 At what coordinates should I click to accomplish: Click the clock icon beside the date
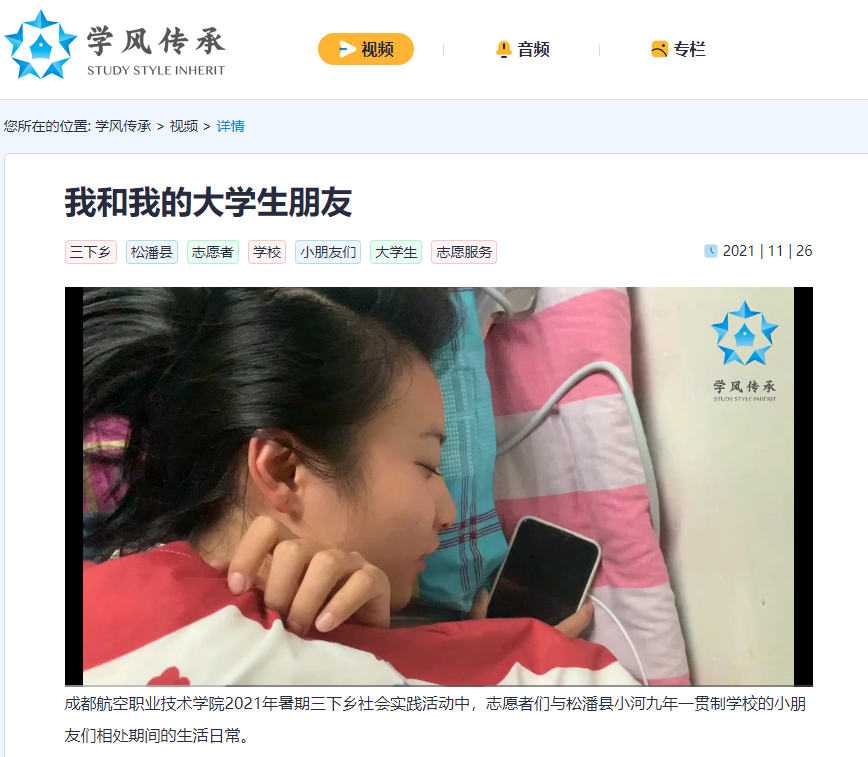pos(710,251)
